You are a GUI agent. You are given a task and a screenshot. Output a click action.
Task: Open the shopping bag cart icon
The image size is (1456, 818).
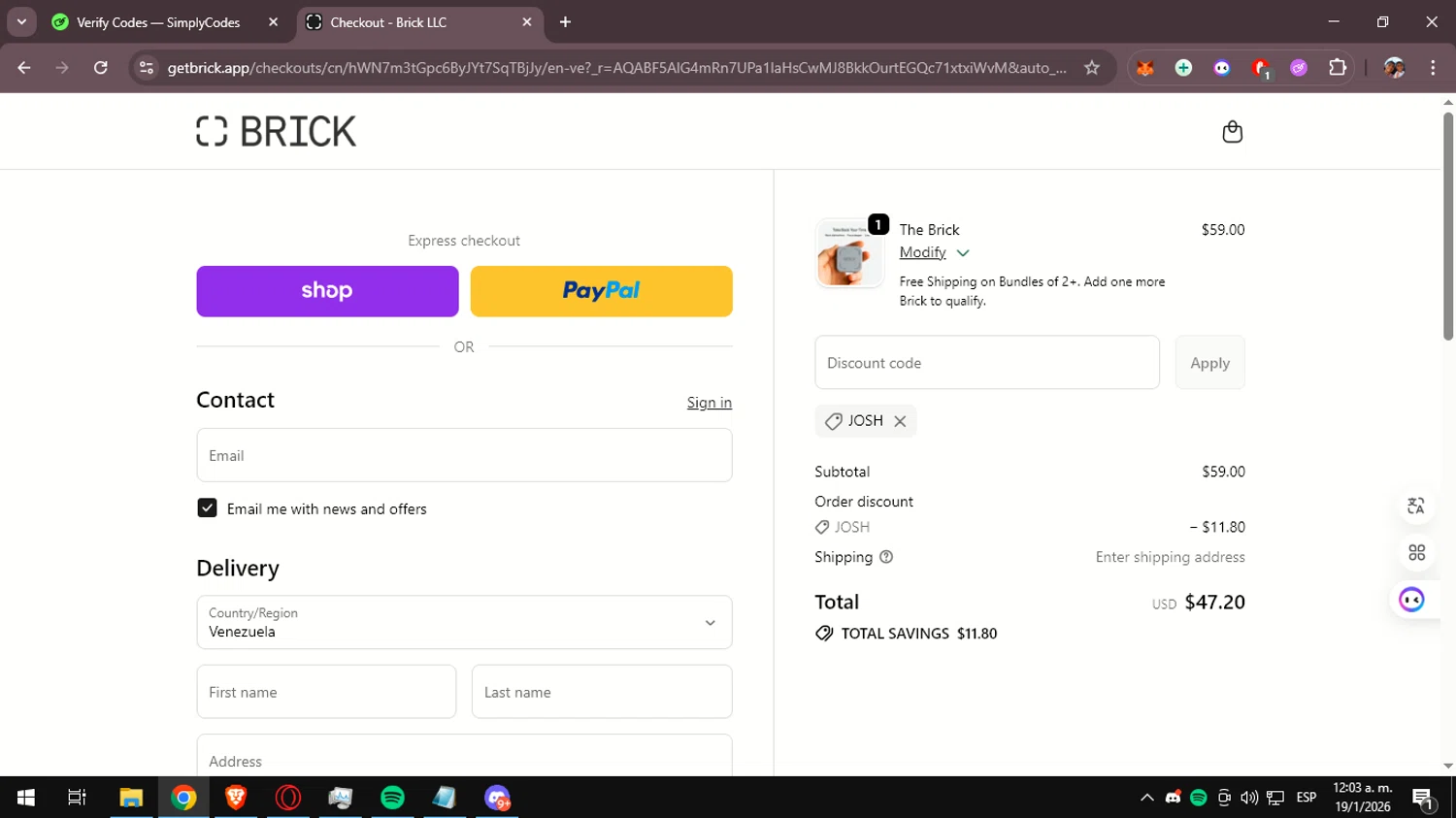point(1232,132)
